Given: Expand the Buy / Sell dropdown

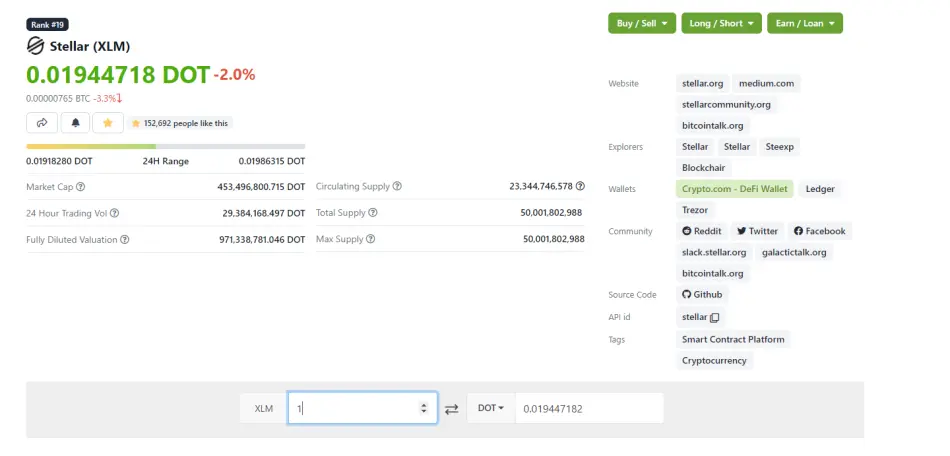Looking at the screenshot, I should [x=642, y=23].
